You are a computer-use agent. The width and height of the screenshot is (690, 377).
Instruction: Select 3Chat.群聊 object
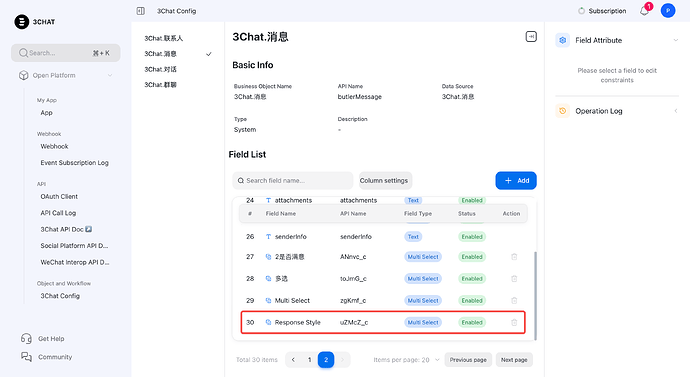[x=160, y=84]
